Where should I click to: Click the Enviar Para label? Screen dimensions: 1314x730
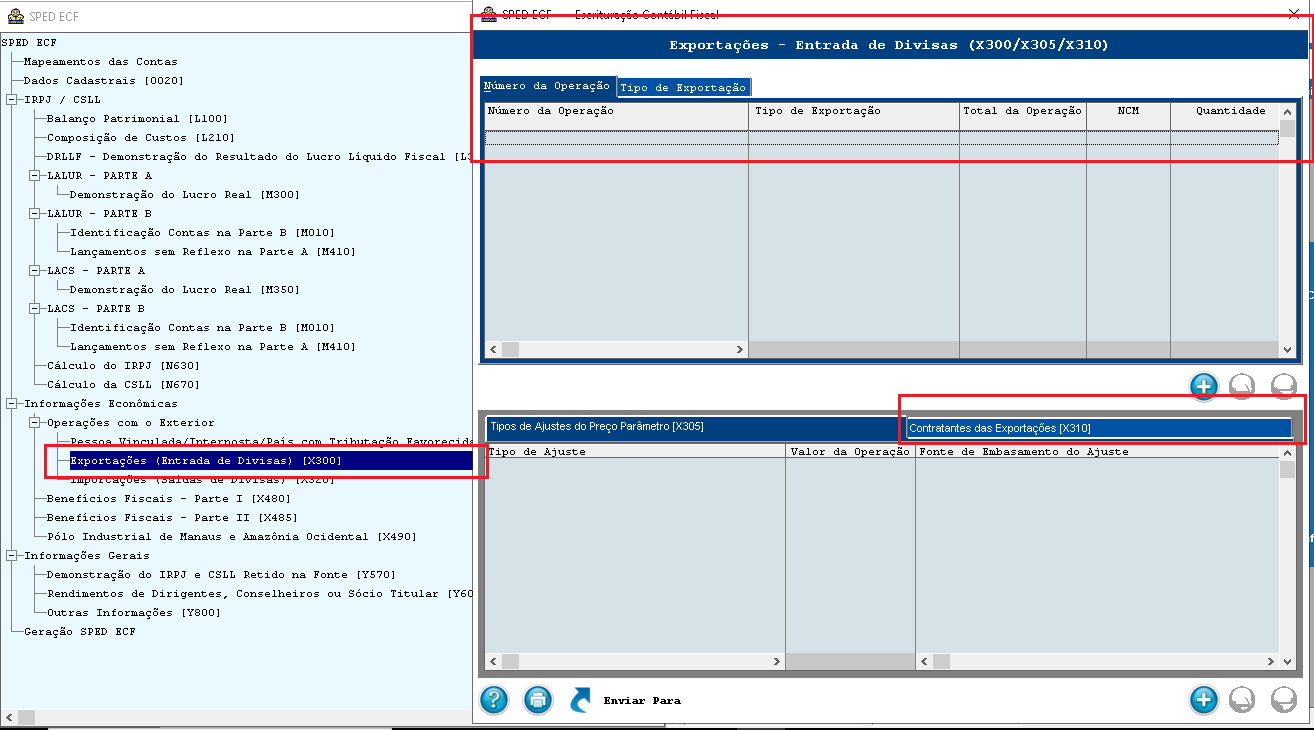click(642, 701)
